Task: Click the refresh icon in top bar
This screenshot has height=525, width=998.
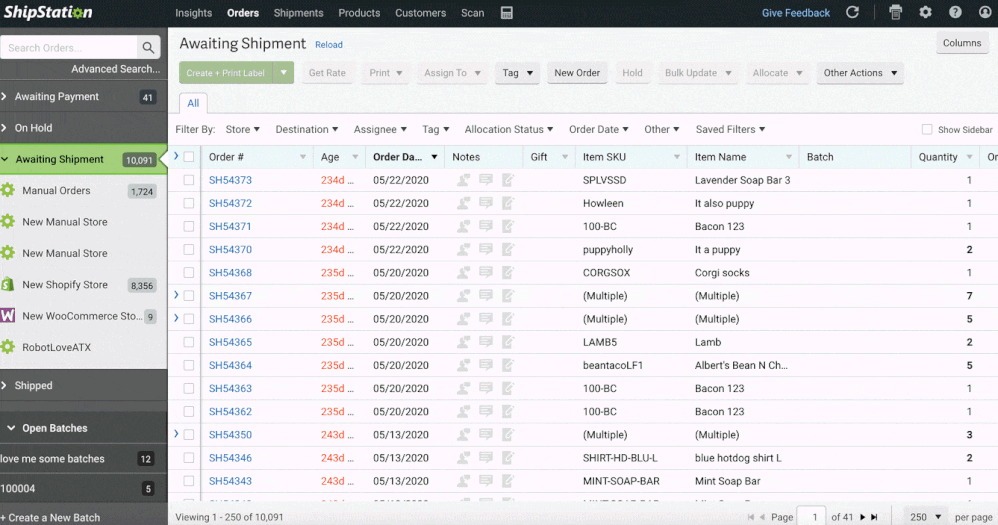Action: [x=852, y=13]
